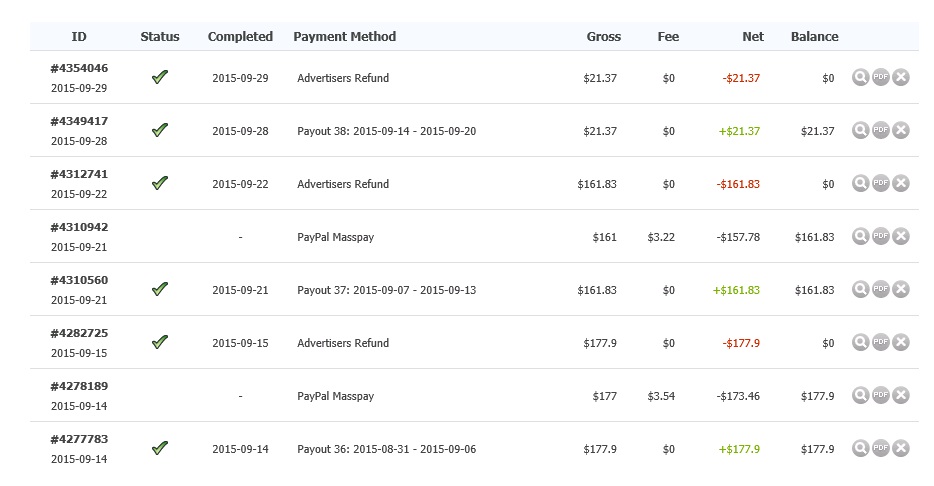Viewport: 934px width, 486px height.
Task: Sort by the ID column header
Action: pyautogui.click(x=79, y=37)
